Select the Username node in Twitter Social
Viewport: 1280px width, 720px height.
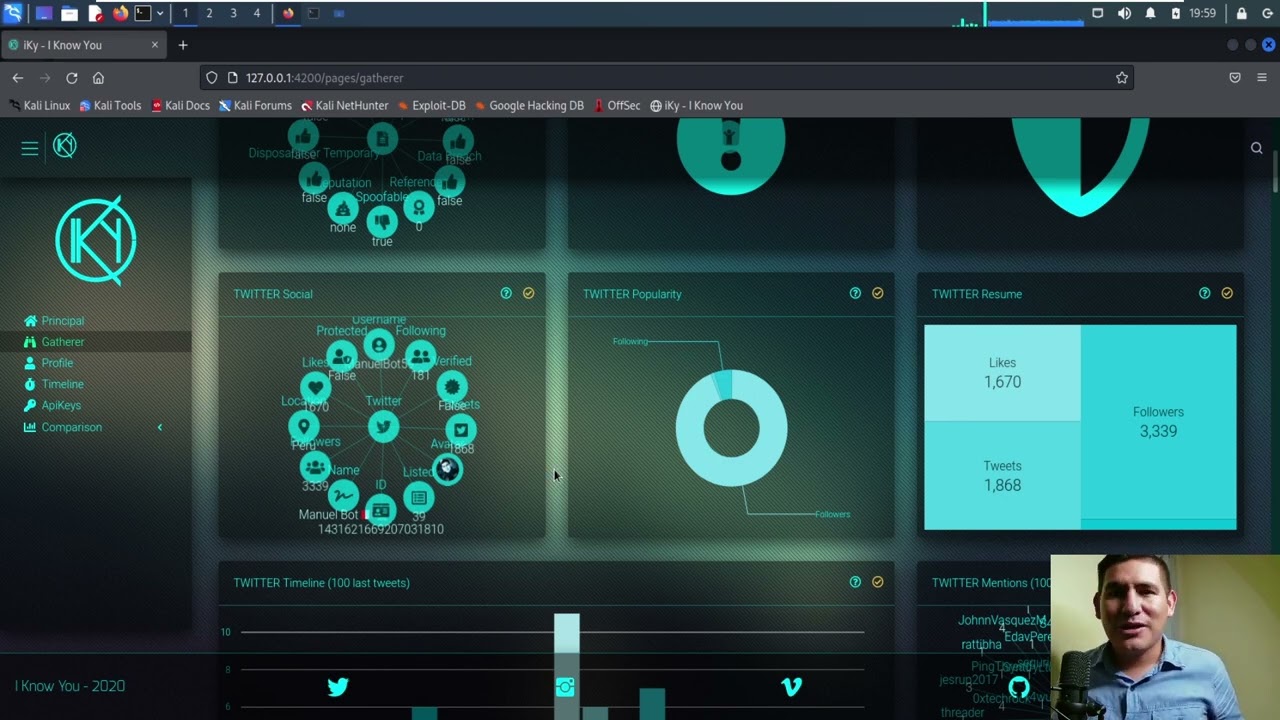click(379, 346)
